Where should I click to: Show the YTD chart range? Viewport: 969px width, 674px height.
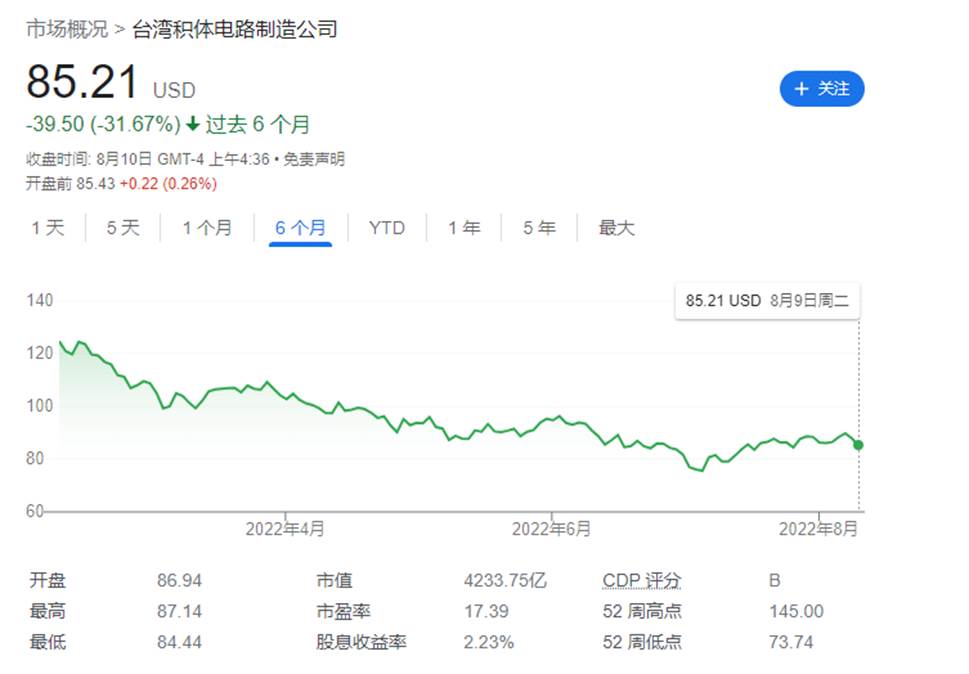pyautogui.click(x=387, y=228)
